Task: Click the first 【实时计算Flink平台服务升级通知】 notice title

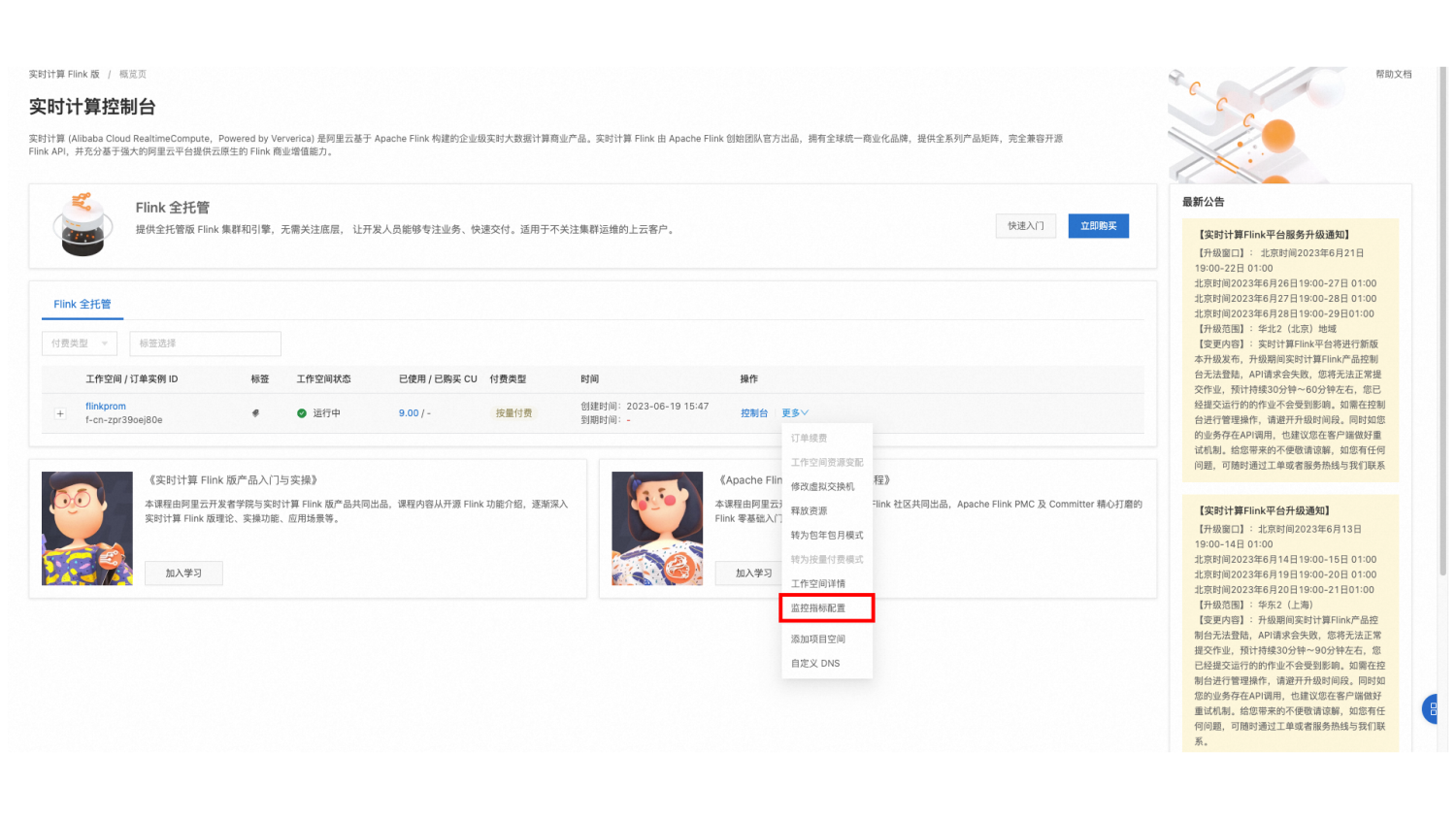Action: (1274, 235)
